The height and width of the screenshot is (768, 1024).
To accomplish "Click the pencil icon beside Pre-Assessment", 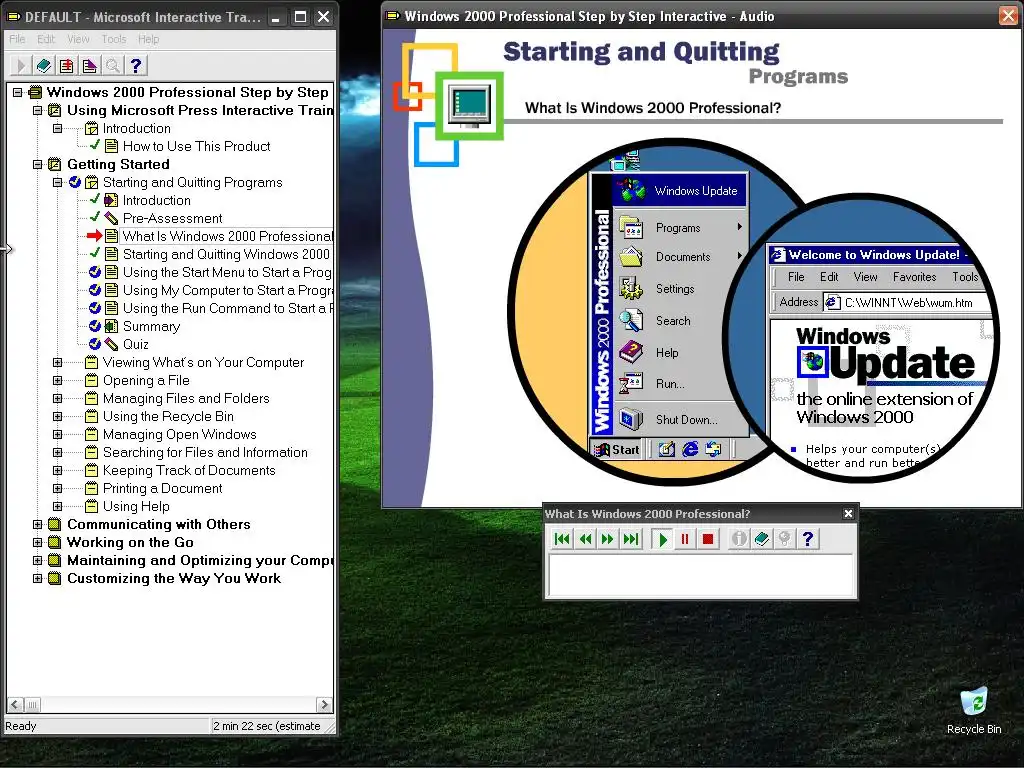I will (x=112, y=218).
